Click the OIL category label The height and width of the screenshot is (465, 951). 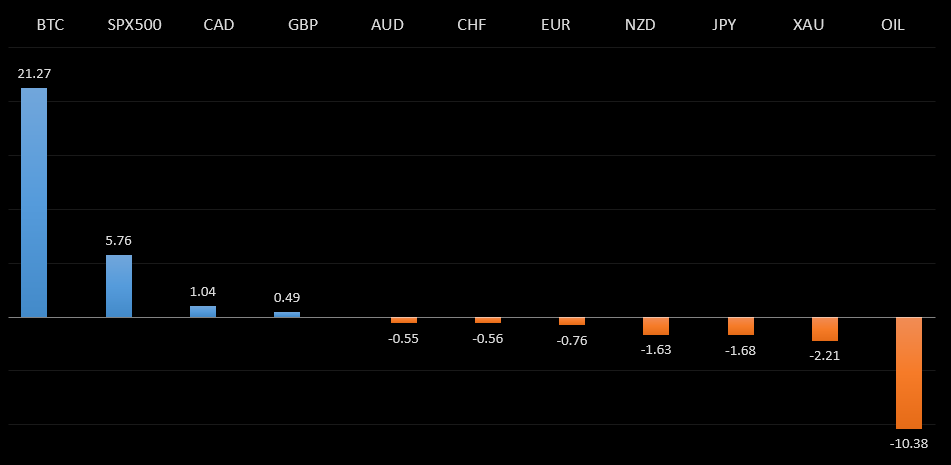click(892, 24)
